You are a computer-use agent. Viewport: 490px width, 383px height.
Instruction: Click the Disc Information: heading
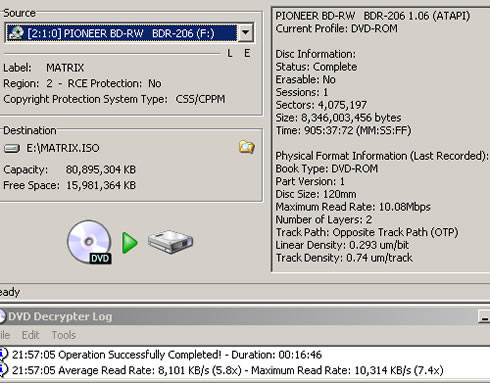315,54
